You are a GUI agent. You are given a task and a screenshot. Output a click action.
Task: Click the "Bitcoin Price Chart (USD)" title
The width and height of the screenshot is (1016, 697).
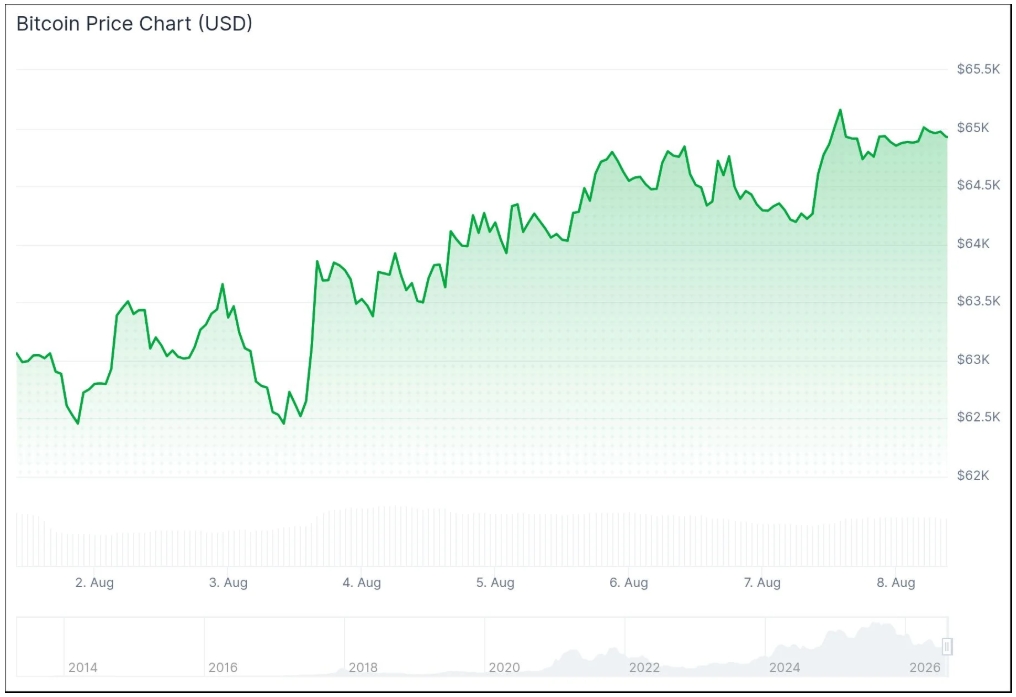point(134,23)
